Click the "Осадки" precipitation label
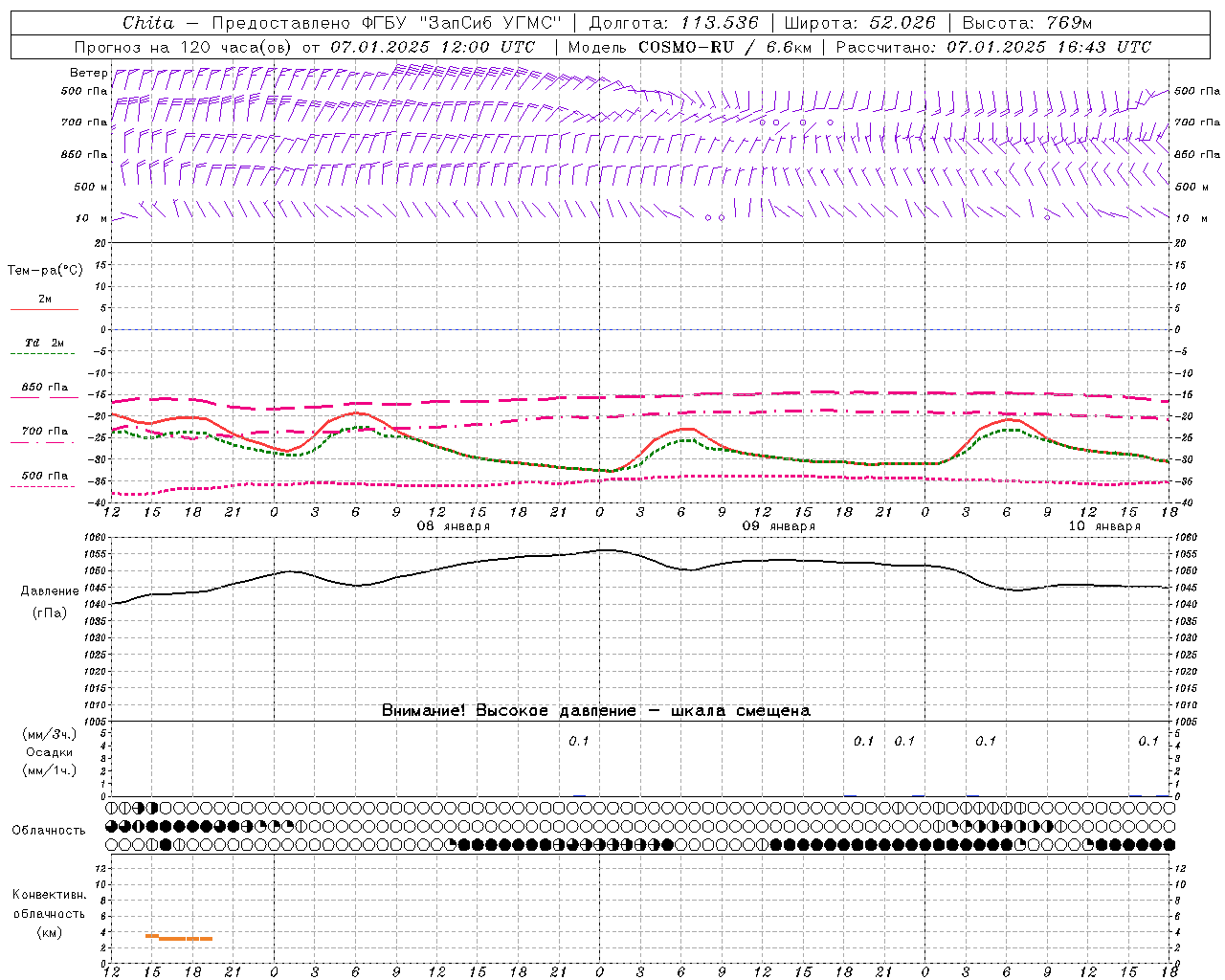This screenshot has height=980, width=1225. [x=50, y=752]
